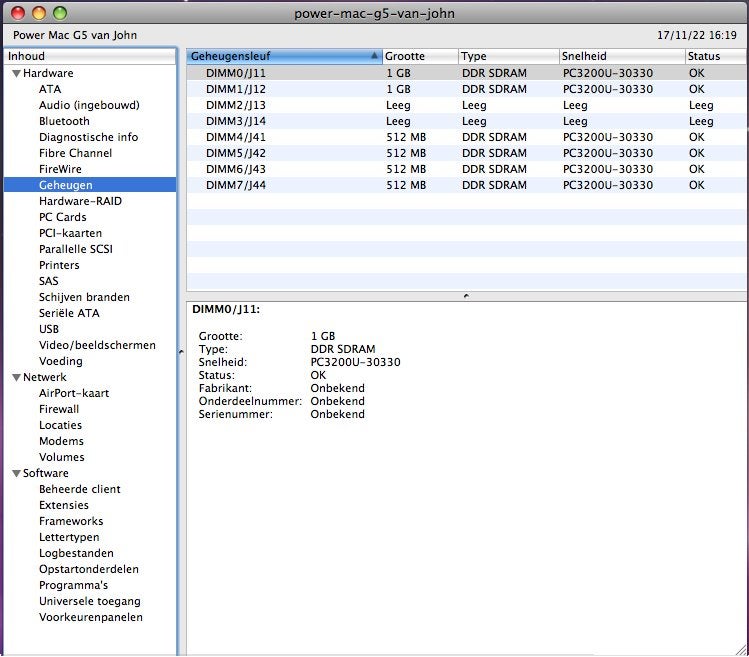This screenshot has width=749, height=657.
Task: Select Logbestanden entry
Action: pos(76,553)
